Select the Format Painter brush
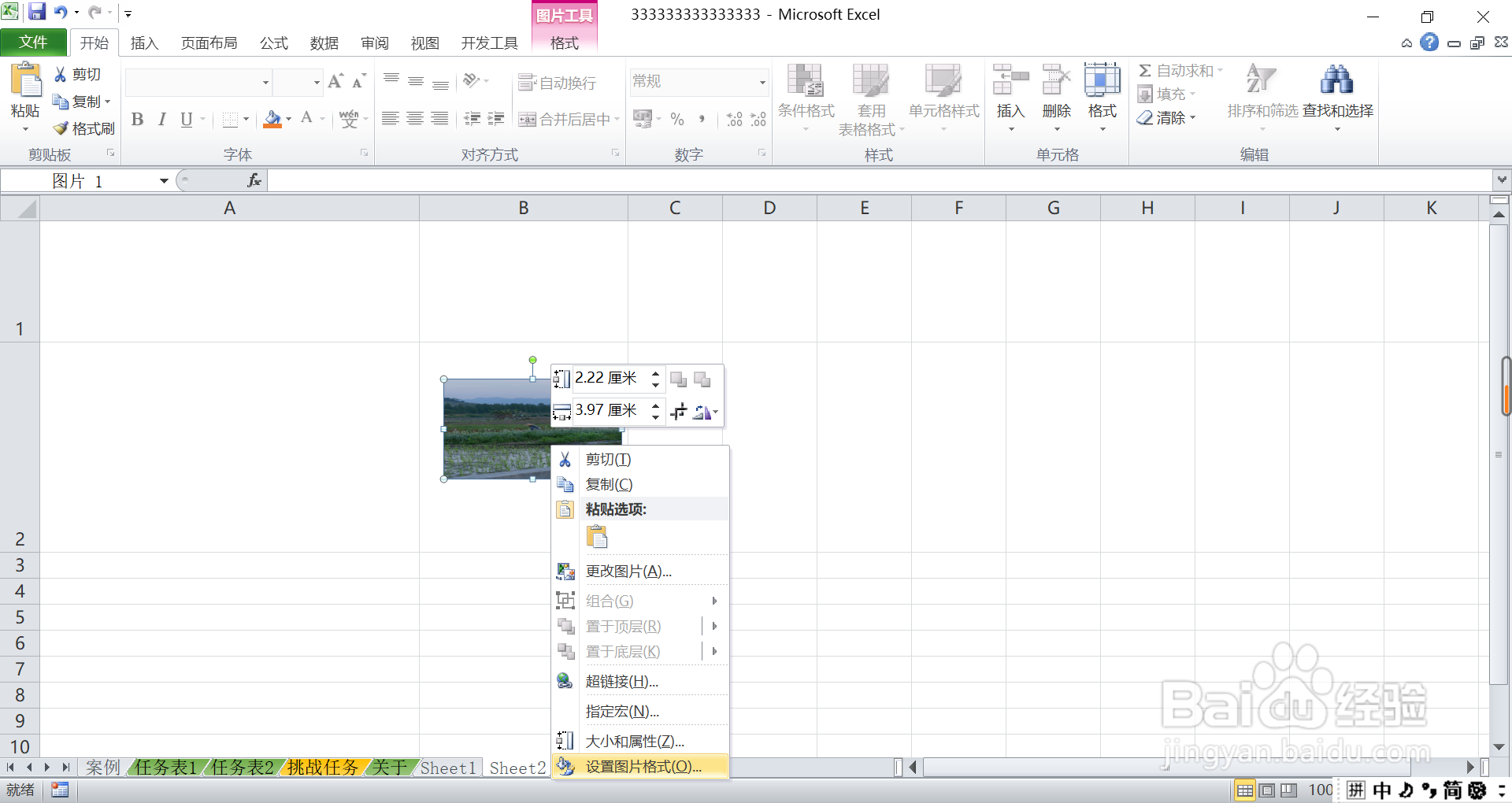This screenshot has height=803, width=1512. point(61,128)
